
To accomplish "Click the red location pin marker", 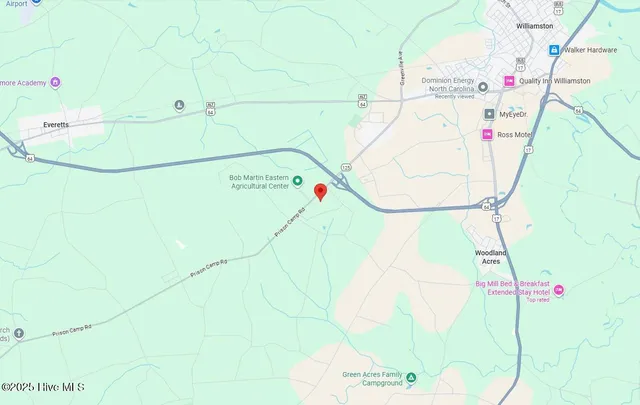I will (x=320, y=192).
